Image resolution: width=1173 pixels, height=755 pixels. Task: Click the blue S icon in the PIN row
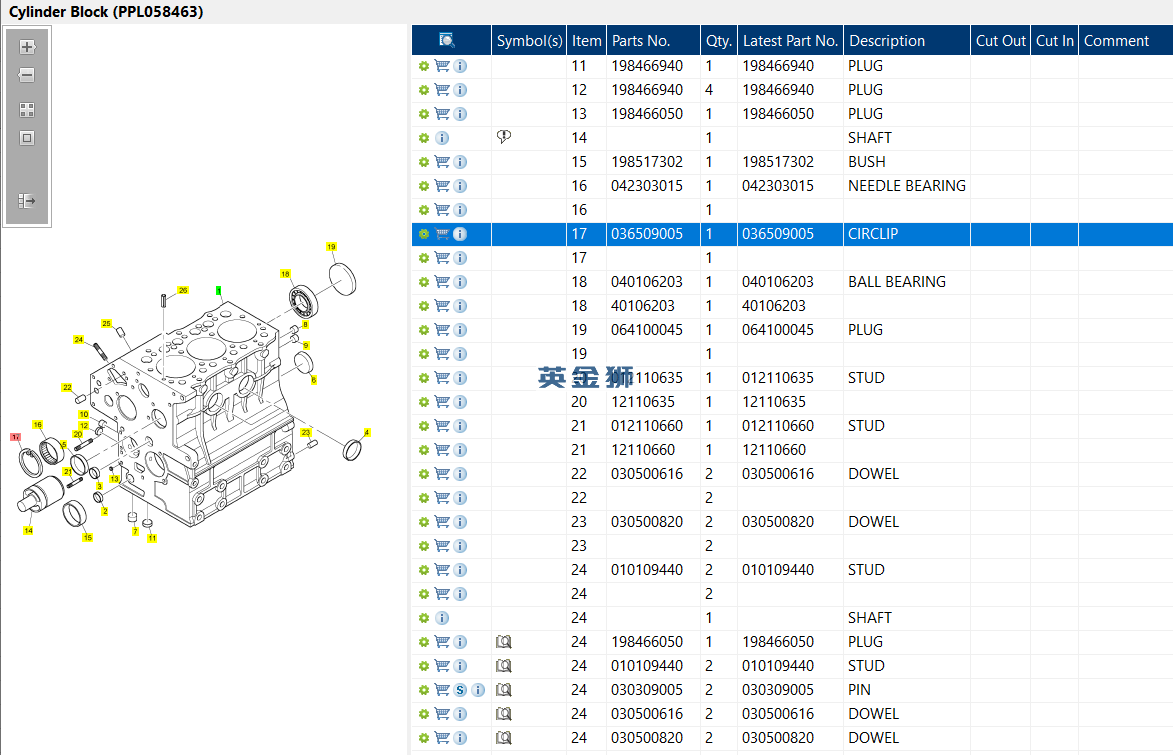click(460, 690)
